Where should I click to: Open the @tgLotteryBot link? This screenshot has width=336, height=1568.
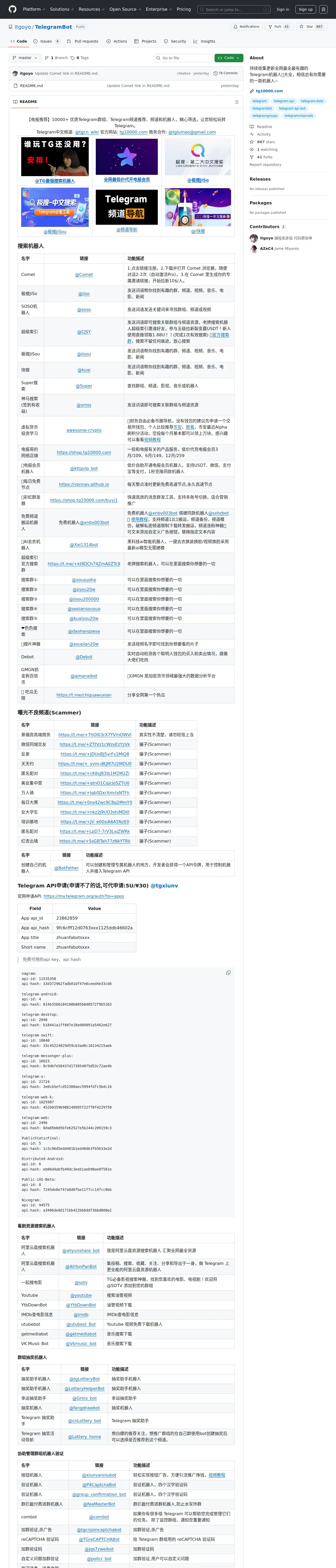pos(85,1379)
